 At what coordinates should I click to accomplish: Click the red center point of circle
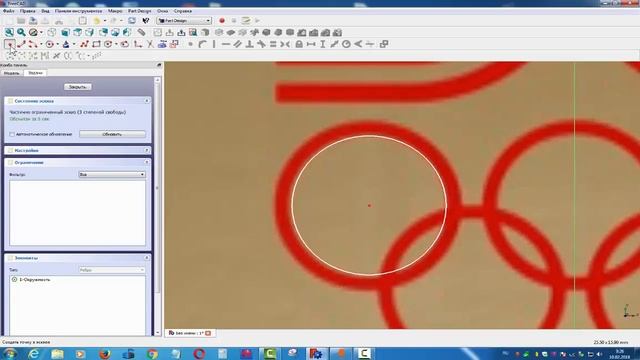[x=369, y=205]
